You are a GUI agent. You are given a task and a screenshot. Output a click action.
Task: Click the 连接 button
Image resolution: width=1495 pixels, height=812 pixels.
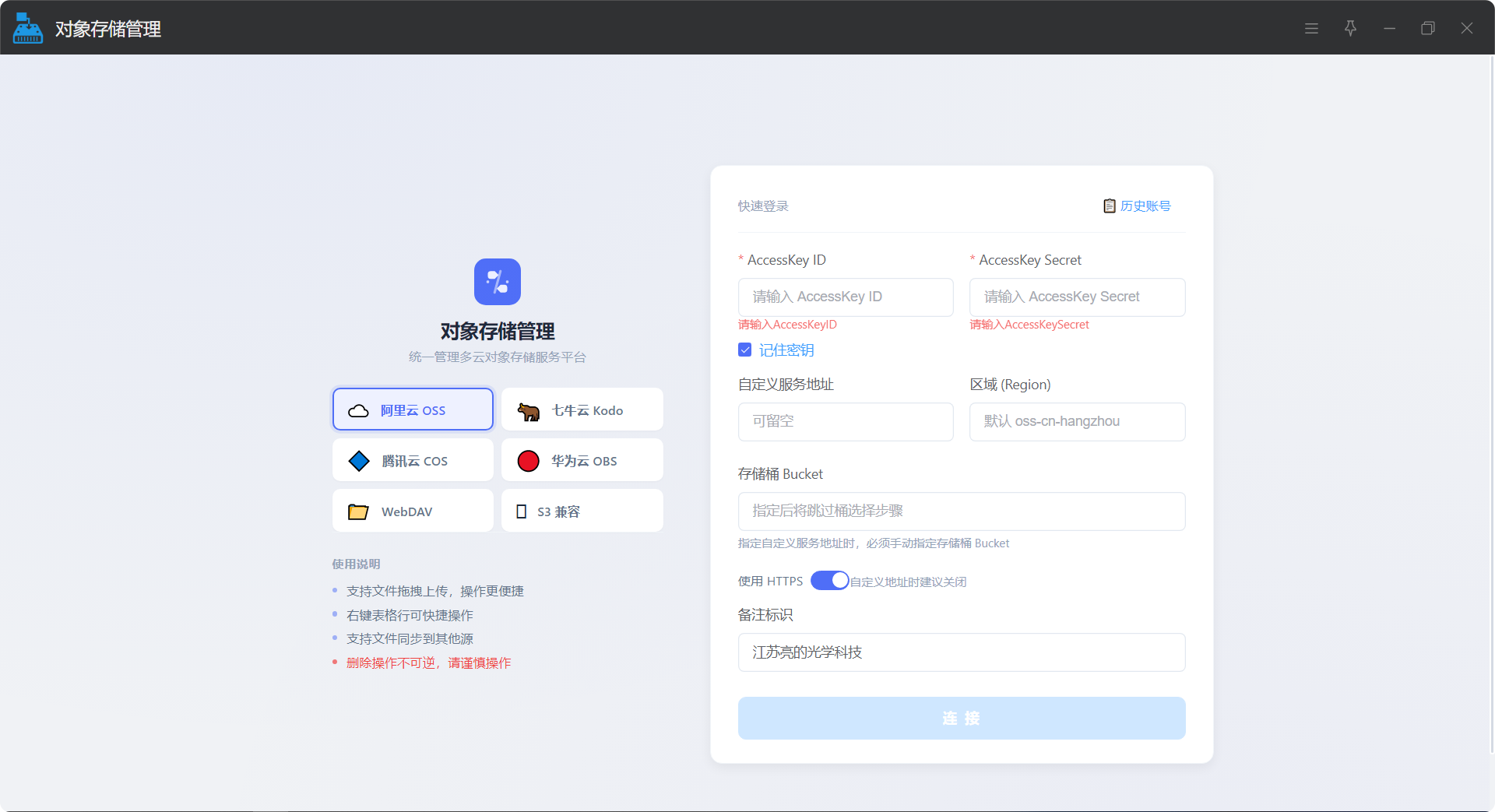tap(962, 718)
